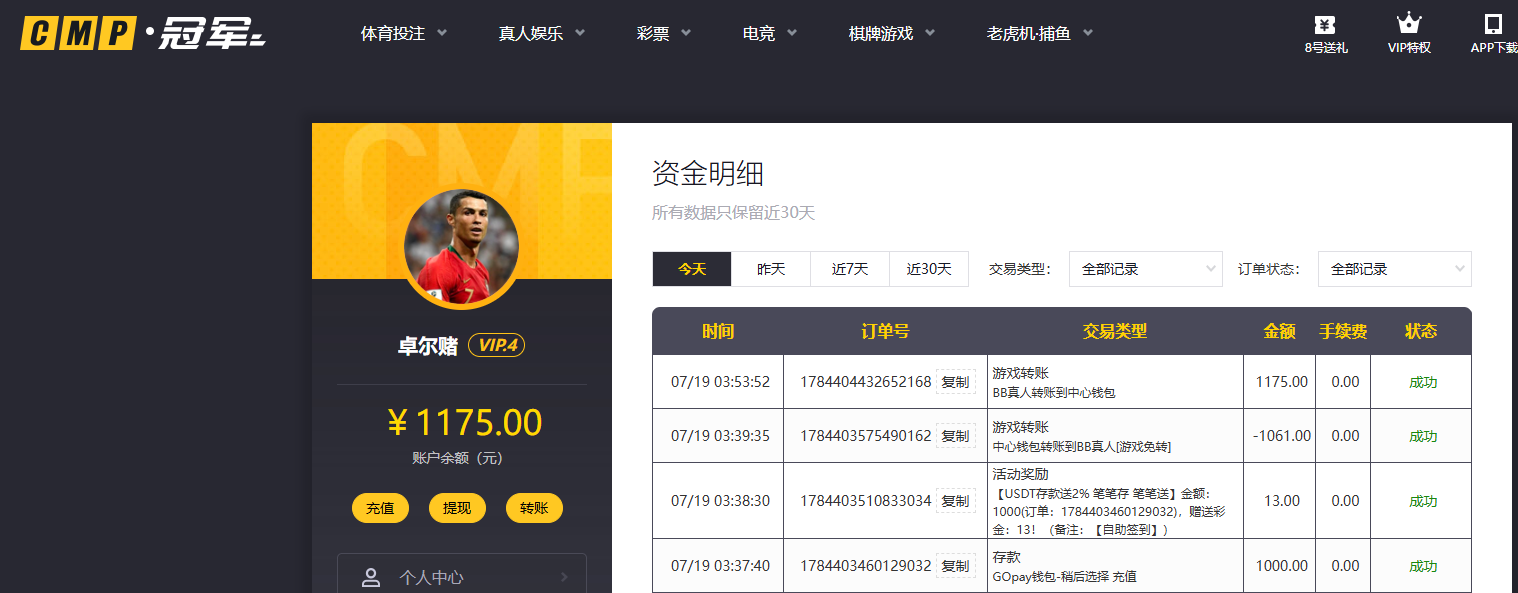Click the 金额 column header
The image size is (1518, 593).
(x=1280, y=331)
